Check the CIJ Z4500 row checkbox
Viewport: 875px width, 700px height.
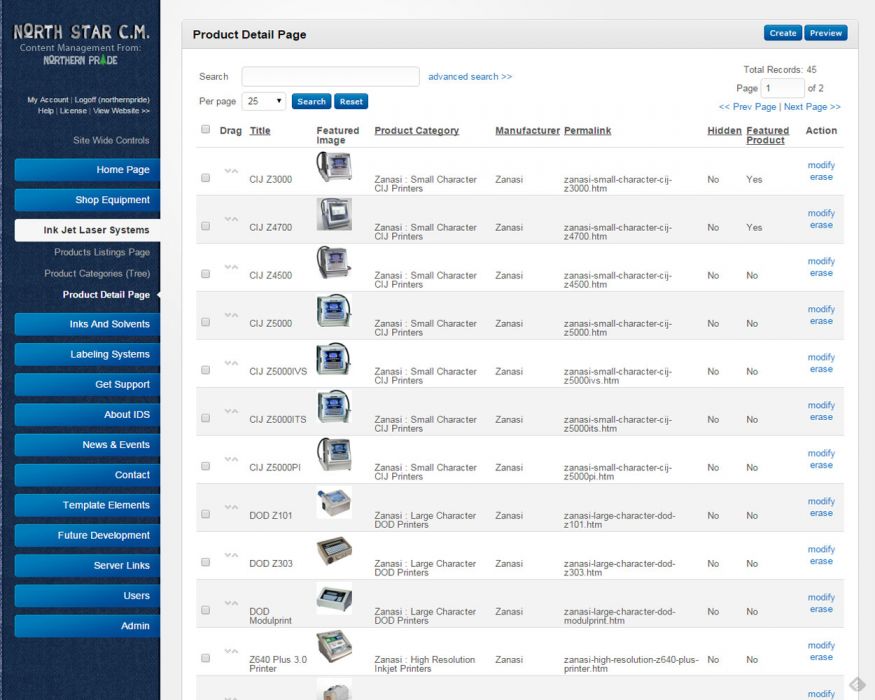tap(205, 274)
